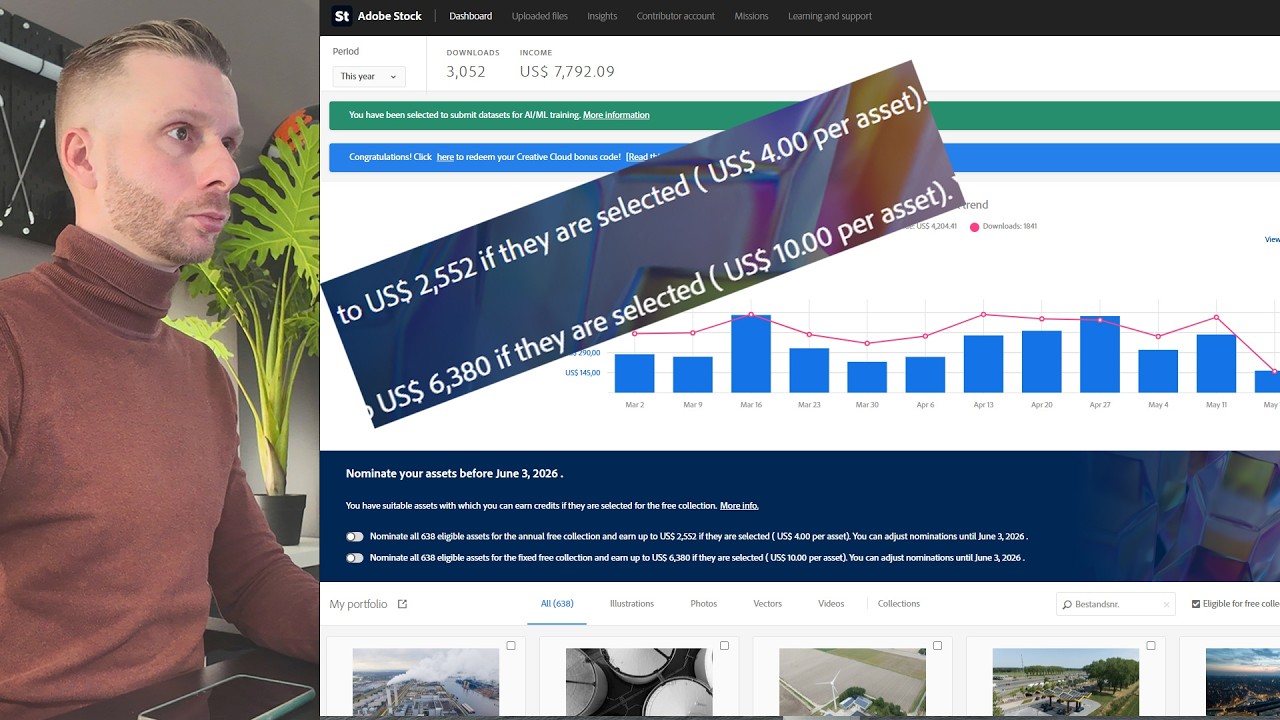This screenshot has height=720, width=1280.
Task: Click the My portfolio heading link
Action: tap(358, 604)
